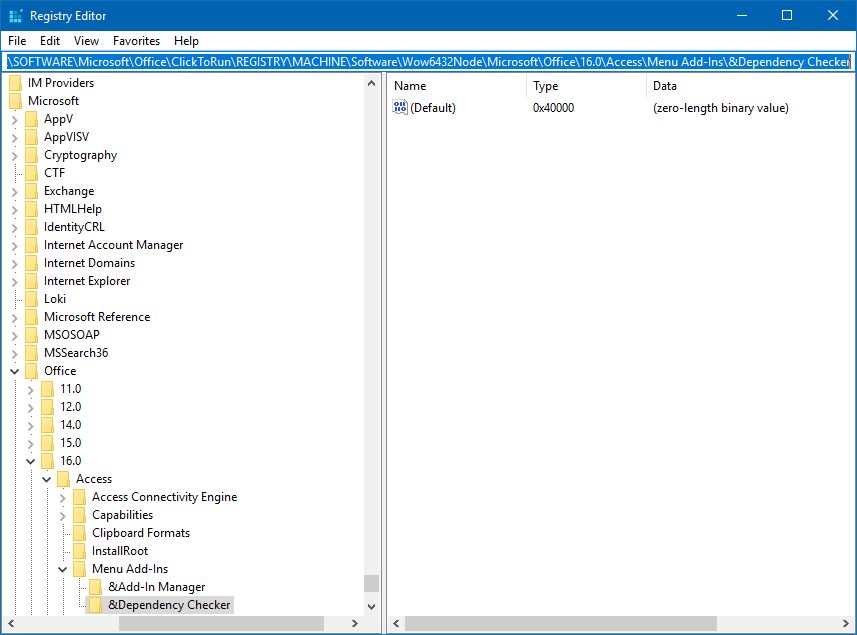Viewport: 857px width, 635px height.
Task: Click the AppV folder icon
Action: [32, 119]
